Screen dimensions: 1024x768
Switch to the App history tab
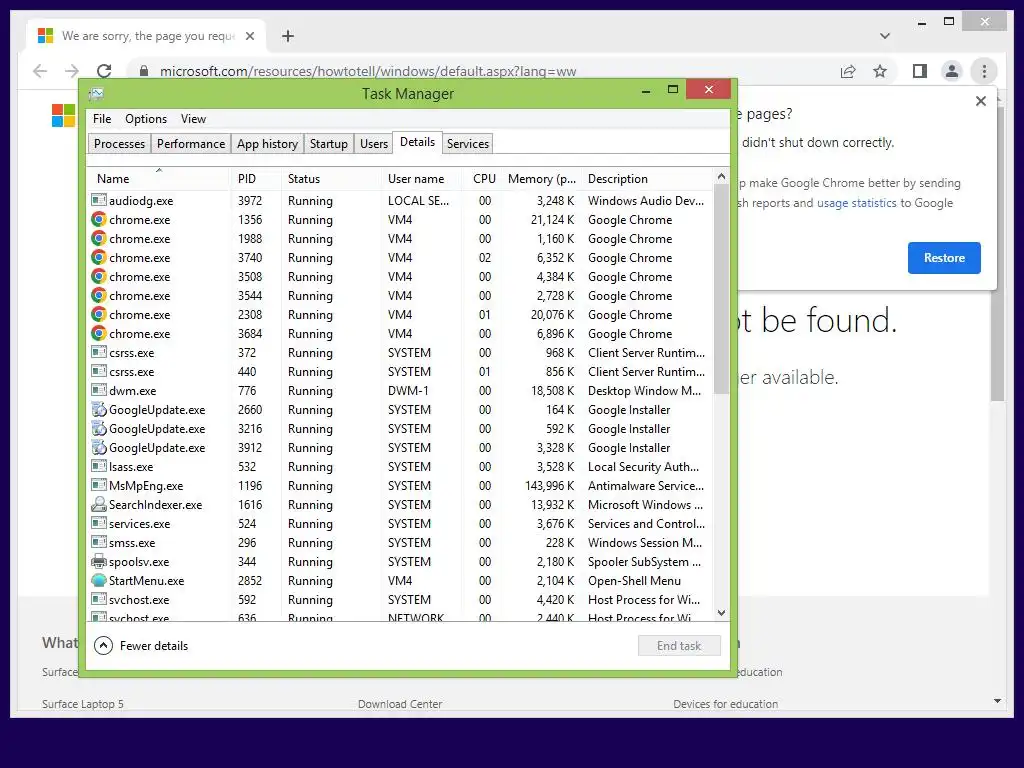(x=267, y=144)
